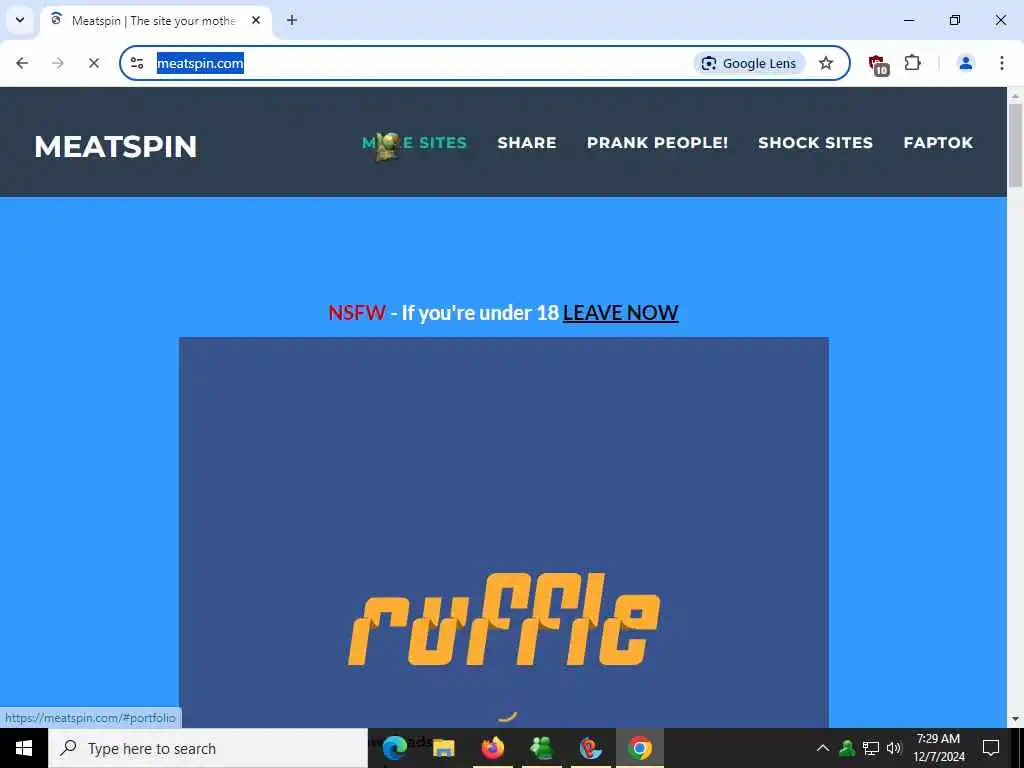Viewport: 1024px width, 768px height.
Task: Click the LEAVE NOW link
Action: pyautogui.click(x=620, y=313)
